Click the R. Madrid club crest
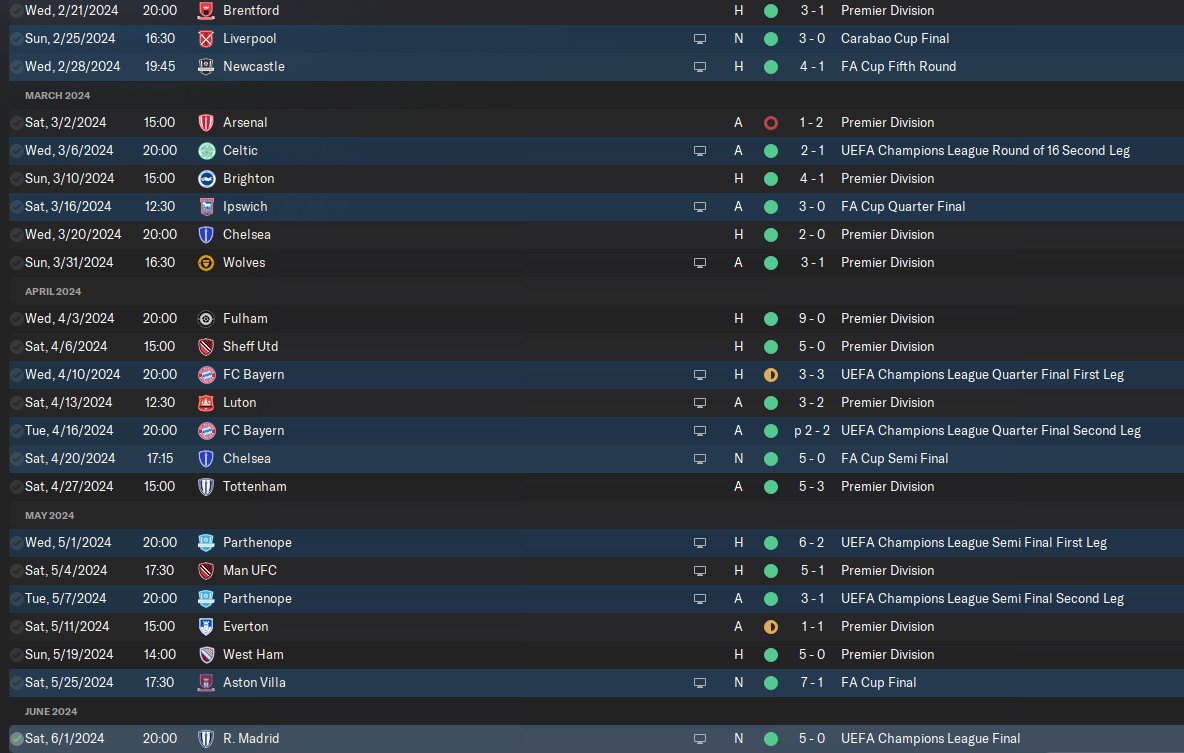The height and width of the screenshot is (753, 1184). point(205,739)
